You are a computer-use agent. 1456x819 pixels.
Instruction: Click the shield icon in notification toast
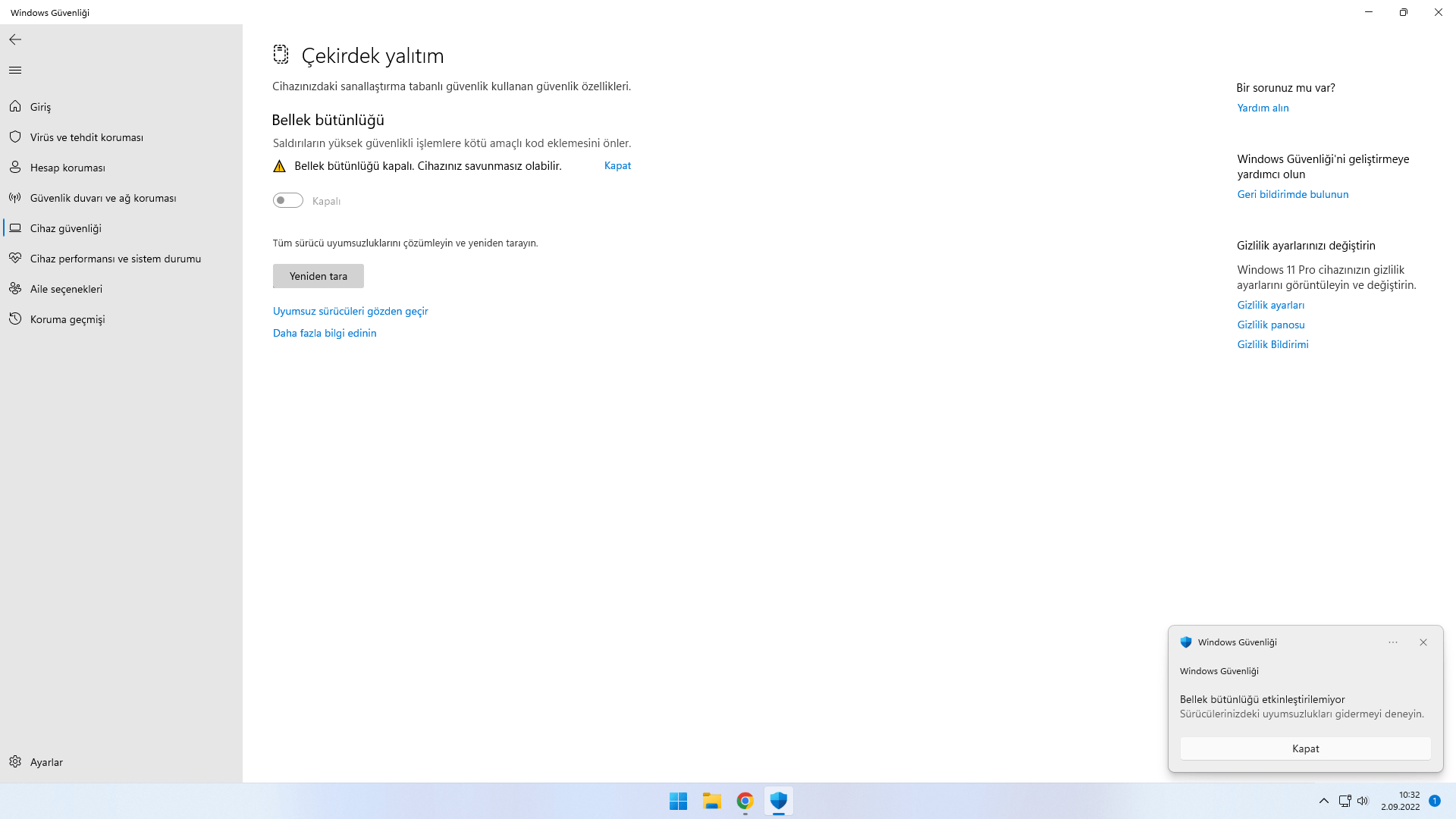tap(1186, 642)
